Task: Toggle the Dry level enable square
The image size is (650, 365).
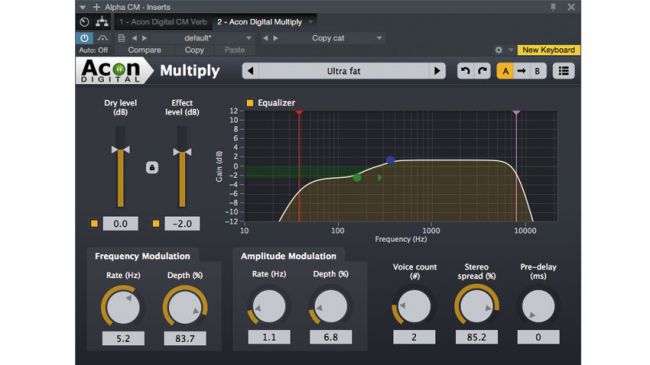Action: point(94,224)
